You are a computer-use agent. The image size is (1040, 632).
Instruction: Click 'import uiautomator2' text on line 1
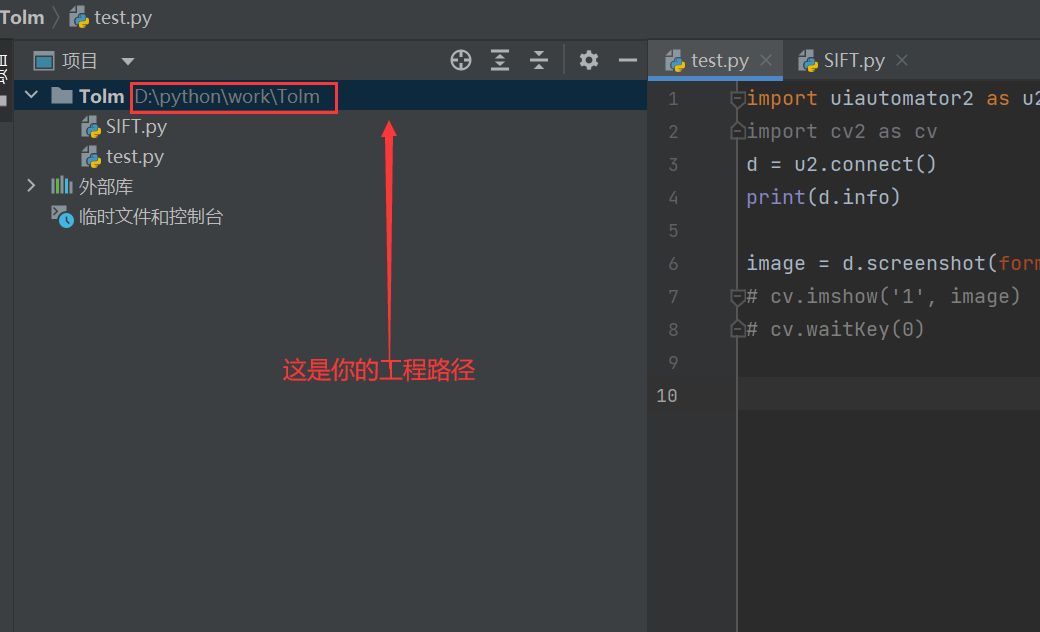click(860, 99)
